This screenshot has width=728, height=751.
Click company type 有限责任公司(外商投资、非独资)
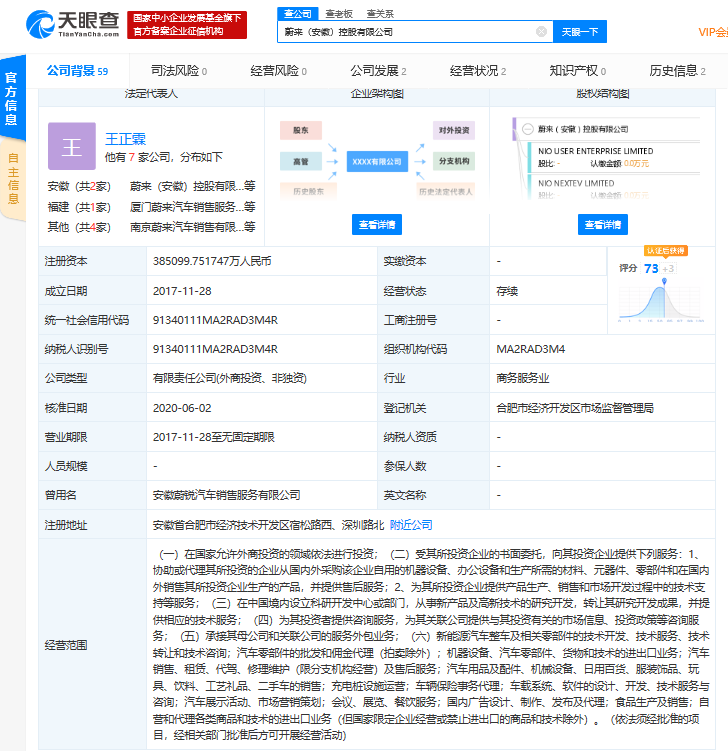[230, 378]
